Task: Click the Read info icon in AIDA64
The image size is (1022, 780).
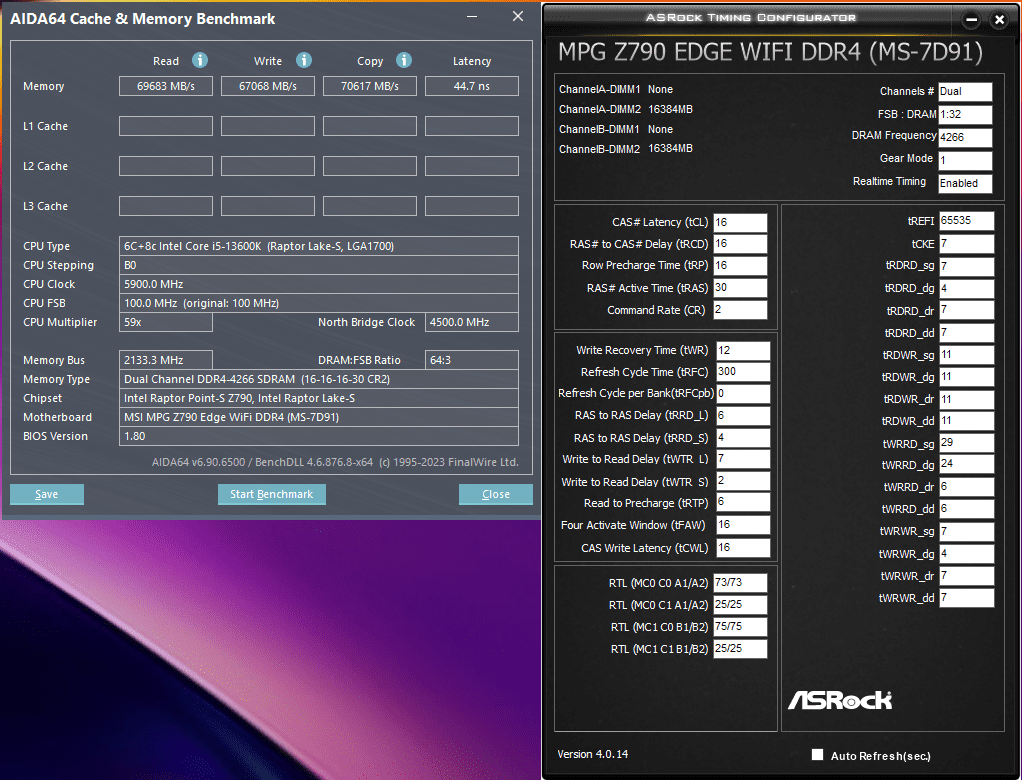Action: (x=199, y=61)
